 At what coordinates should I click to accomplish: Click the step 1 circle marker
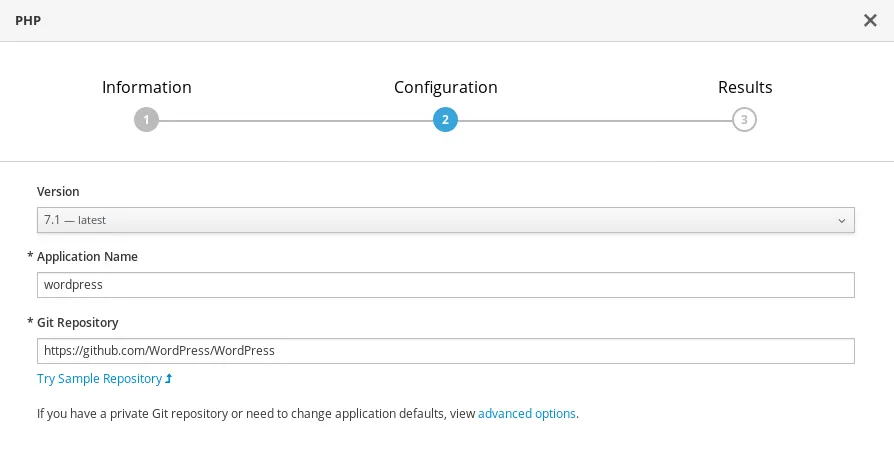pyautogui.click(x=146, y=120)
